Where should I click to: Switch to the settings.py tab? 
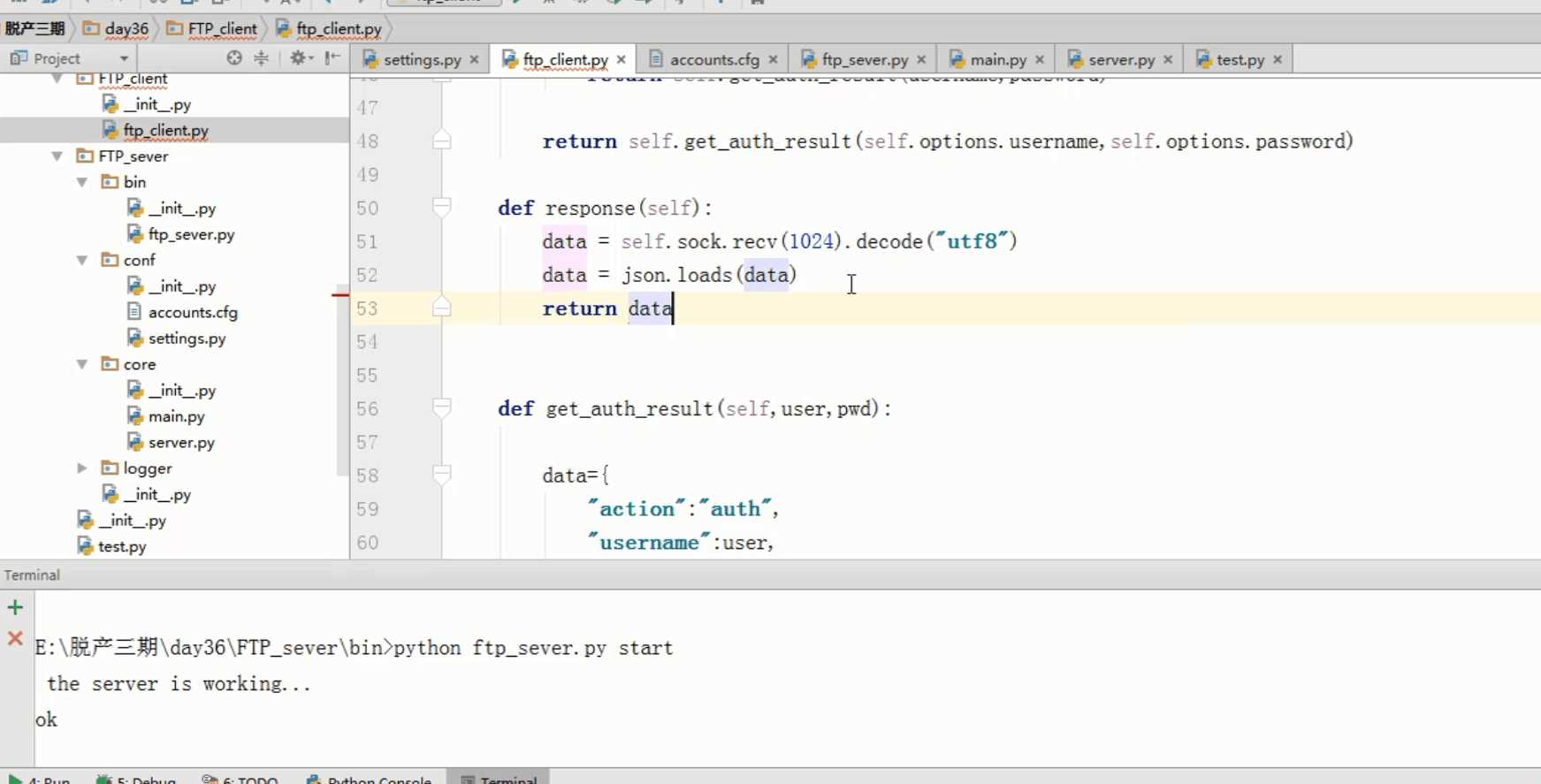click(x=421, y=59)
